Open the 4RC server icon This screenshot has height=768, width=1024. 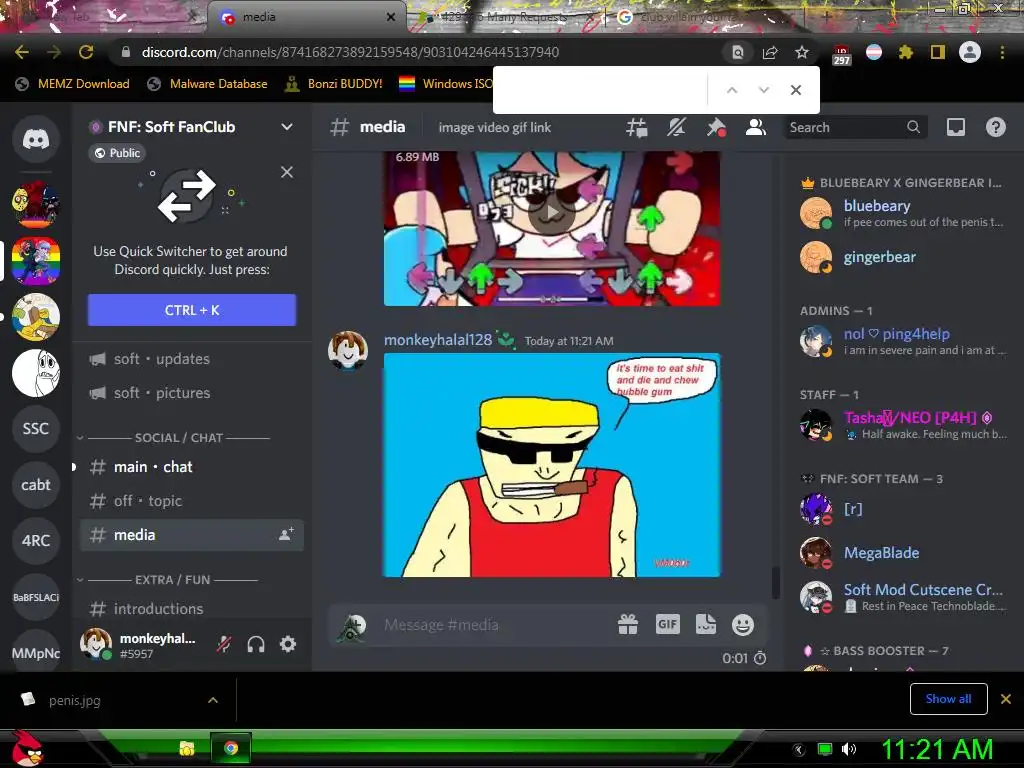coord(36,540)
